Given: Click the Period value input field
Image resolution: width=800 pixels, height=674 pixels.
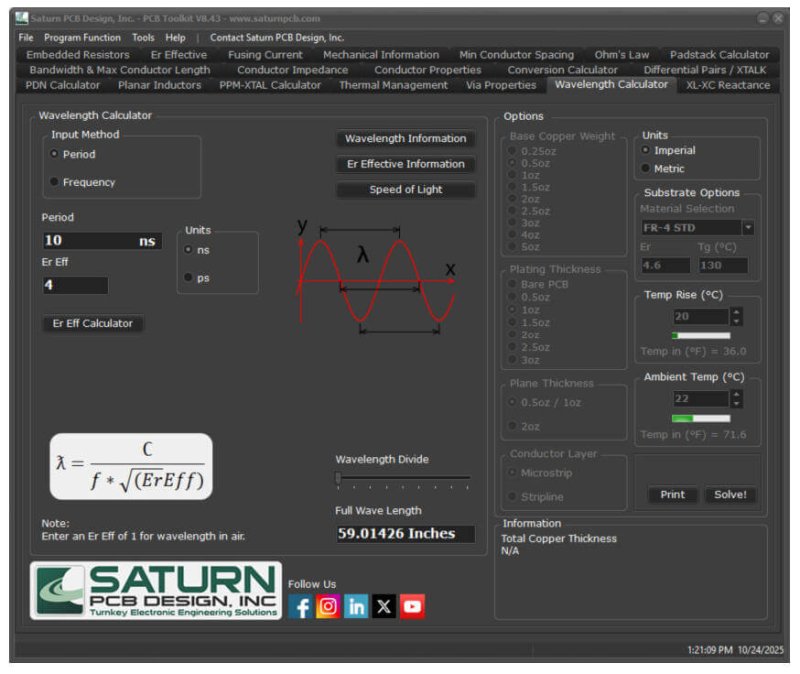Looking at the screenshot, I should tap(103, 240).
